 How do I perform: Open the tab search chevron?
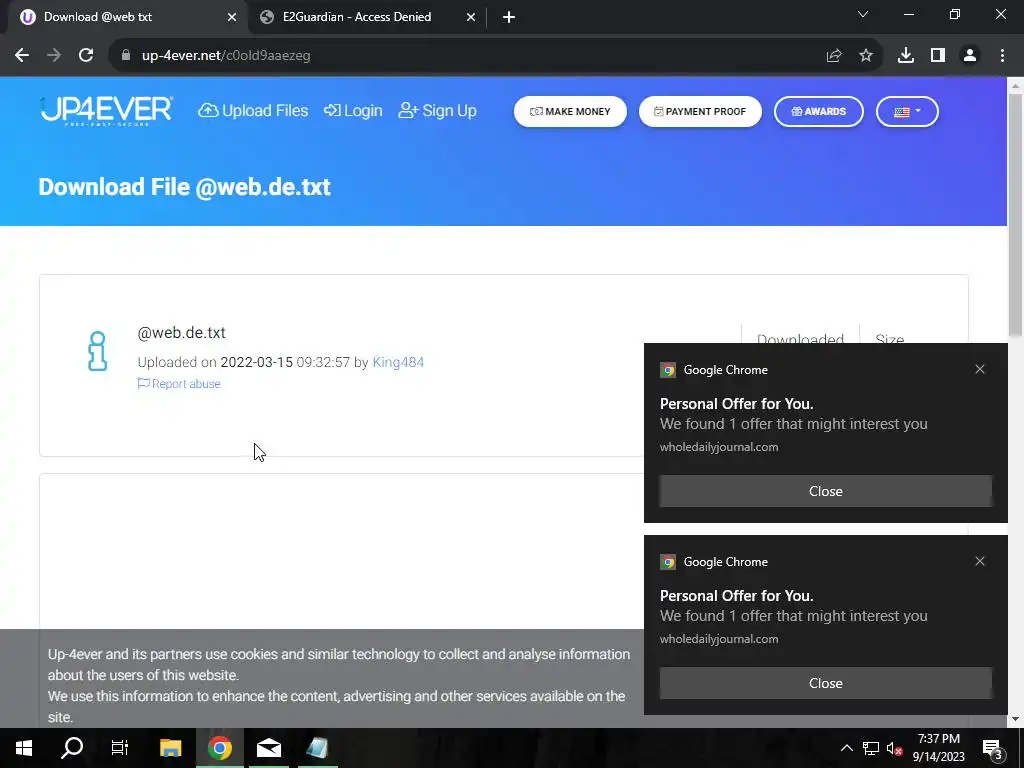pyautogui.click(x=863, y=14)
